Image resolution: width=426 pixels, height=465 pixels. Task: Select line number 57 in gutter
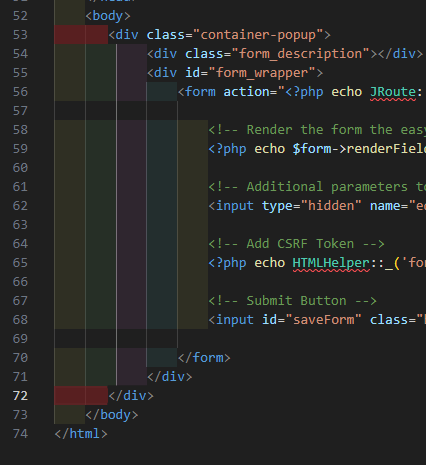click(20, 111)
